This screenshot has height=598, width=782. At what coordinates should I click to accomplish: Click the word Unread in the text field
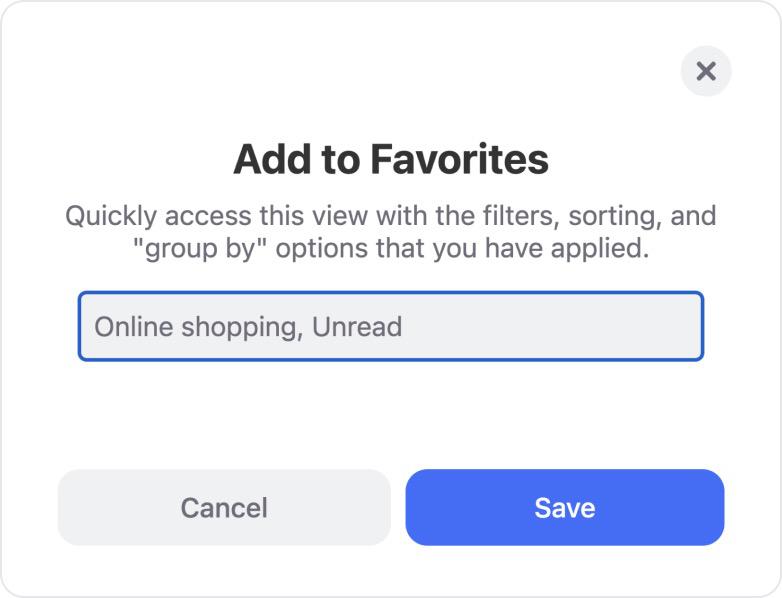pos(357,327)
